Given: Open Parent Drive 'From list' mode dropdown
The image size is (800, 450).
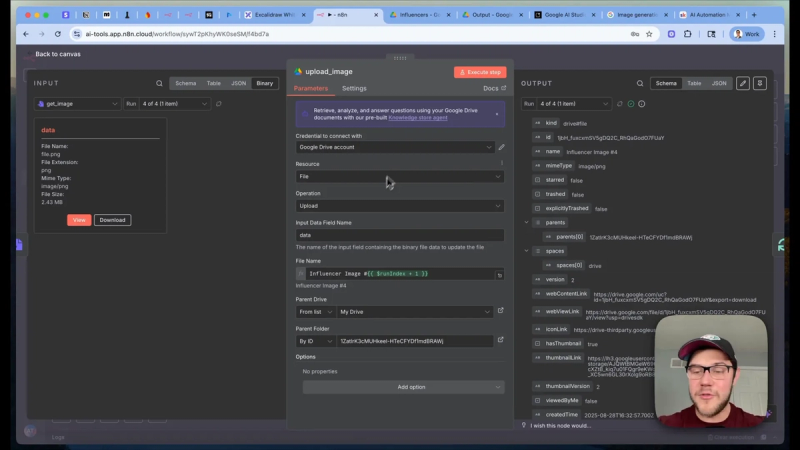Looking at the screenshot, I should click(315, 312).
